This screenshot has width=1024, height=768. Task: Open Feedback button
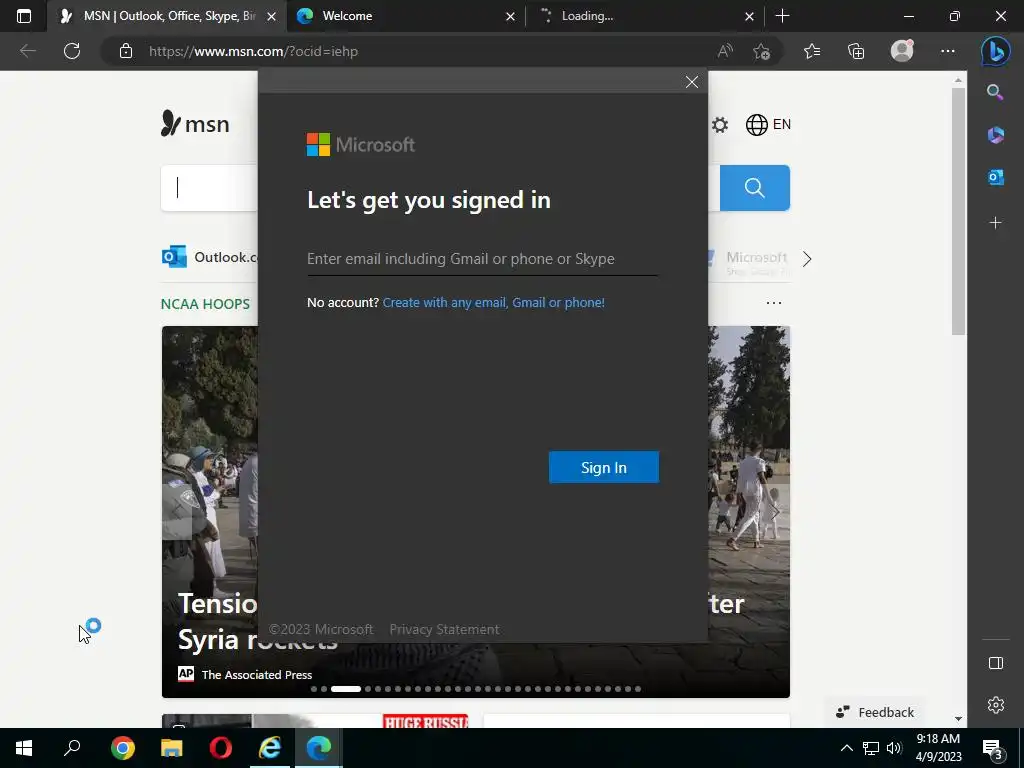point(874,712)
